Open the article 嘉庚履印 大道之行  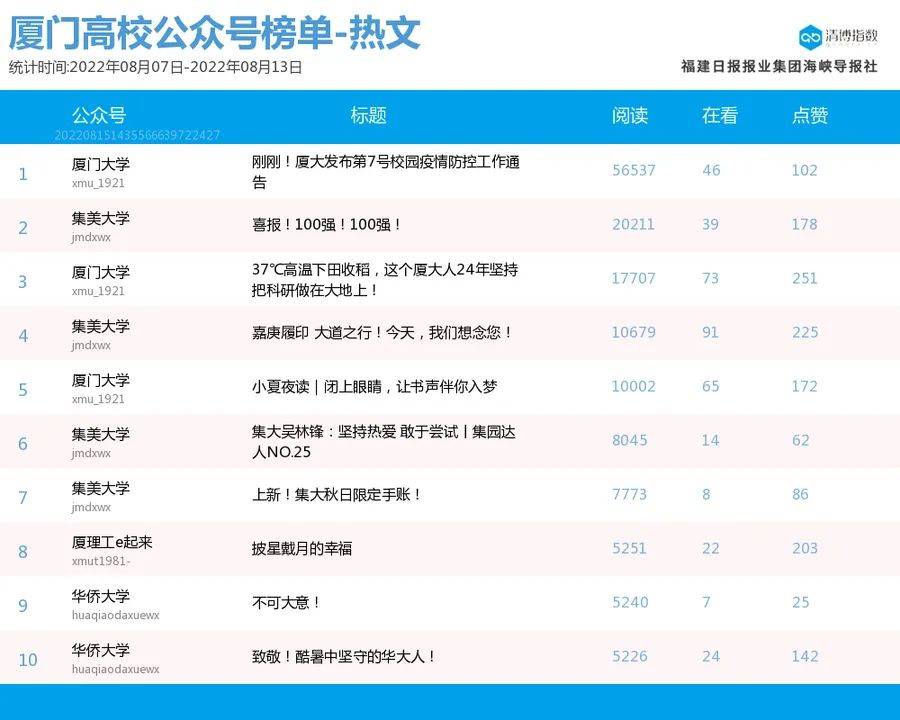(x=382, y=332)
